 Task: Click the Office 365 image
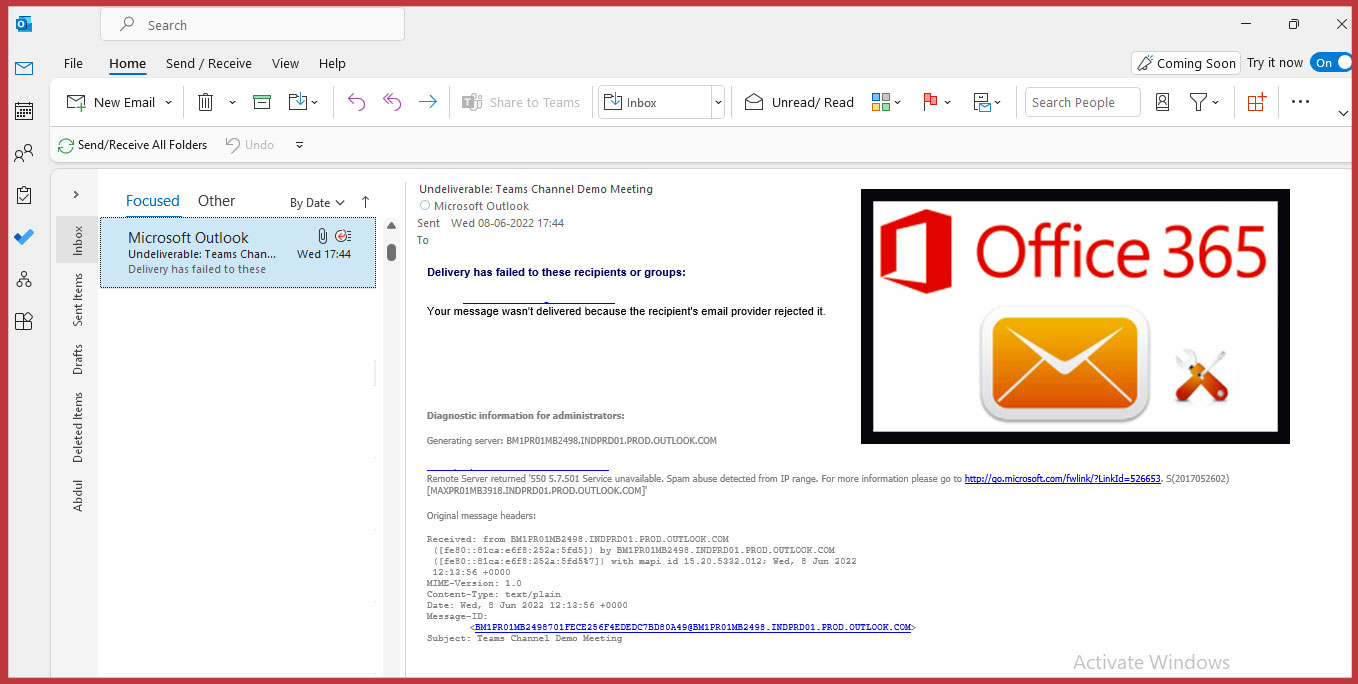pyautogui.click(x=1075, y=316)
